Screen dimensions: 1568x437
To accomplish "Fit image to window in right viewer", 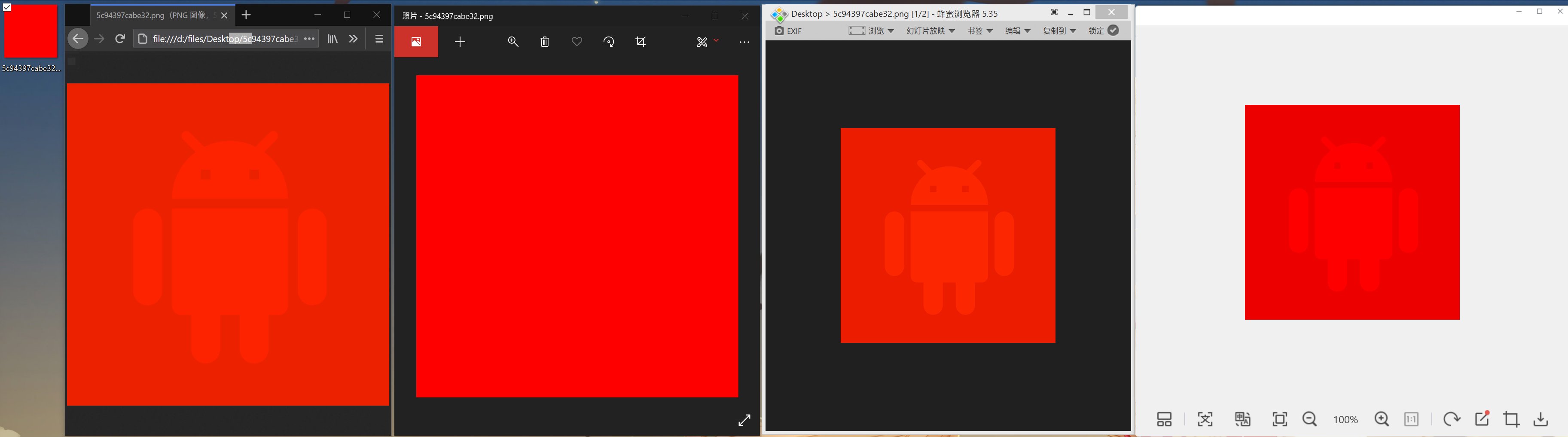I will point(1279,419).
